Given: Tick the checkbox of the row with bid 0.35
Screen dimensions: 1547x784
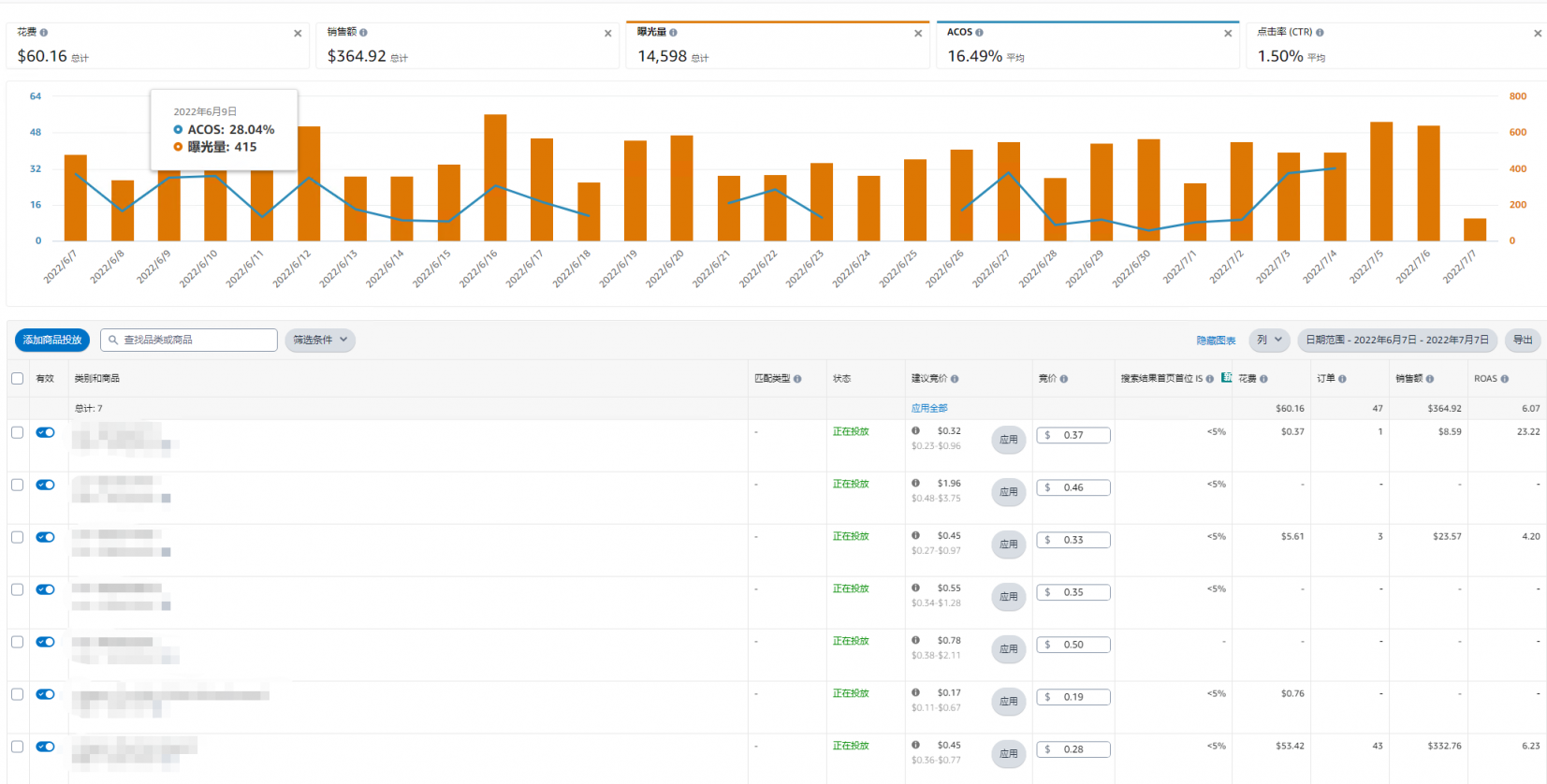Looking at the screenshot, I should 17,589.
